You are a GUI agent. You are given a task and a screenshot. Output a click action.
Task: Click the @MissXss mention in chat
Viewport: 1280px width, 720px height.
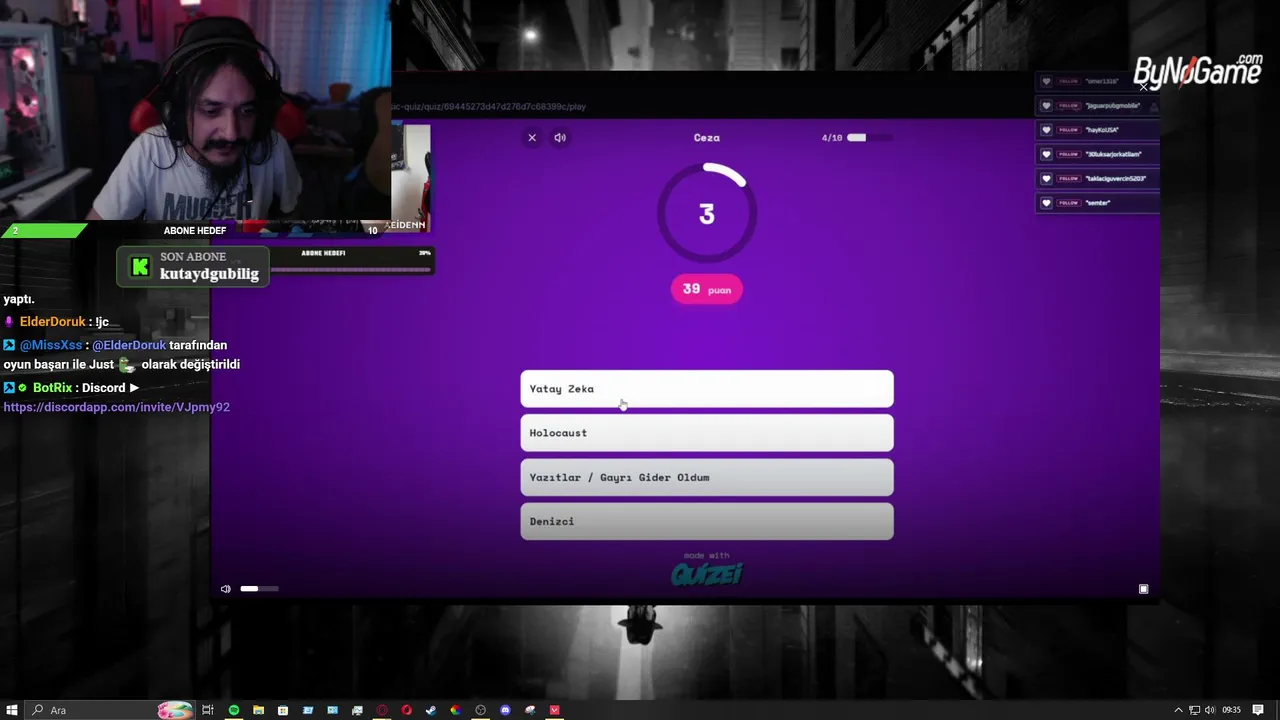pyautogui.click(x=51, y=345)
